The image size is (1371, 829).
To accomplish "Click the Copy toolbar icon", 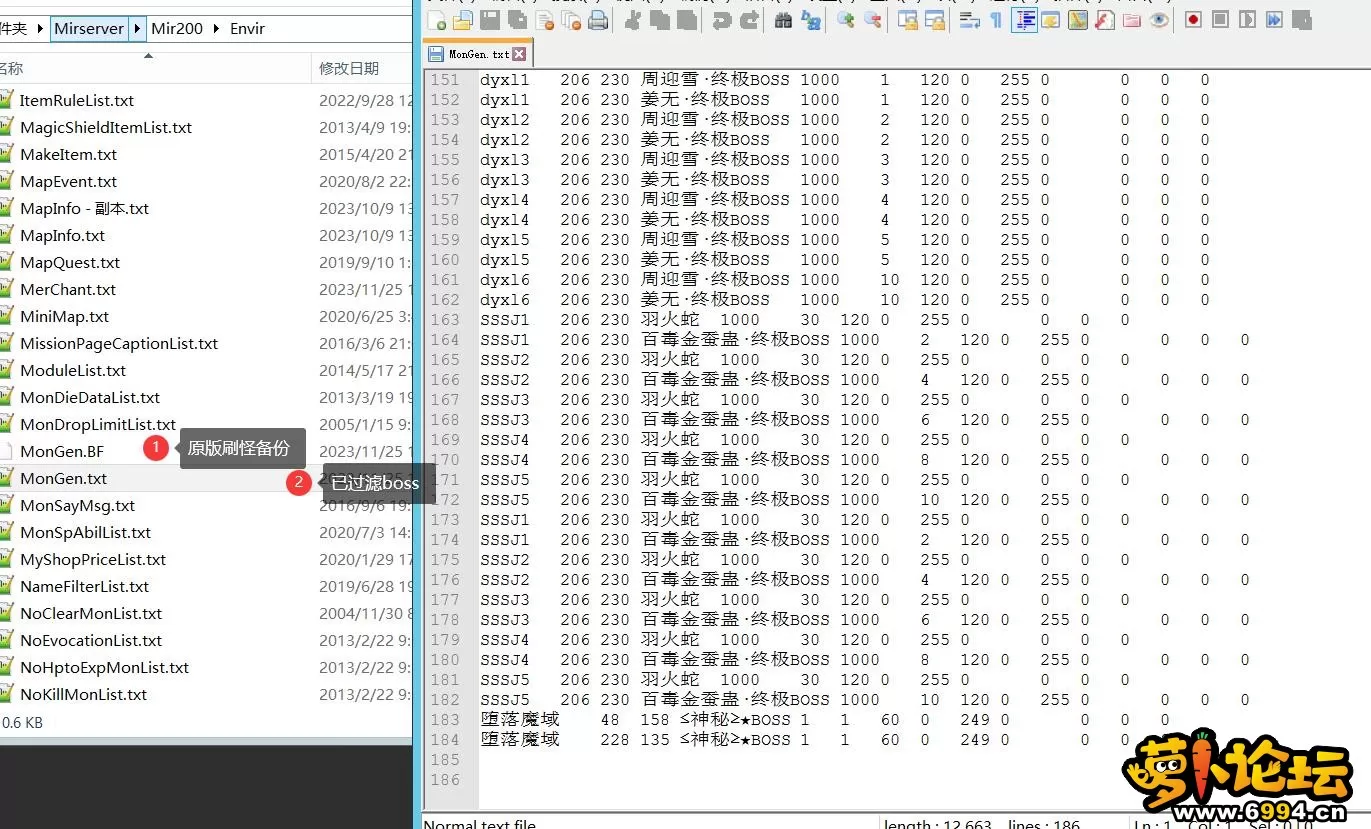I will tap(659, 19).
